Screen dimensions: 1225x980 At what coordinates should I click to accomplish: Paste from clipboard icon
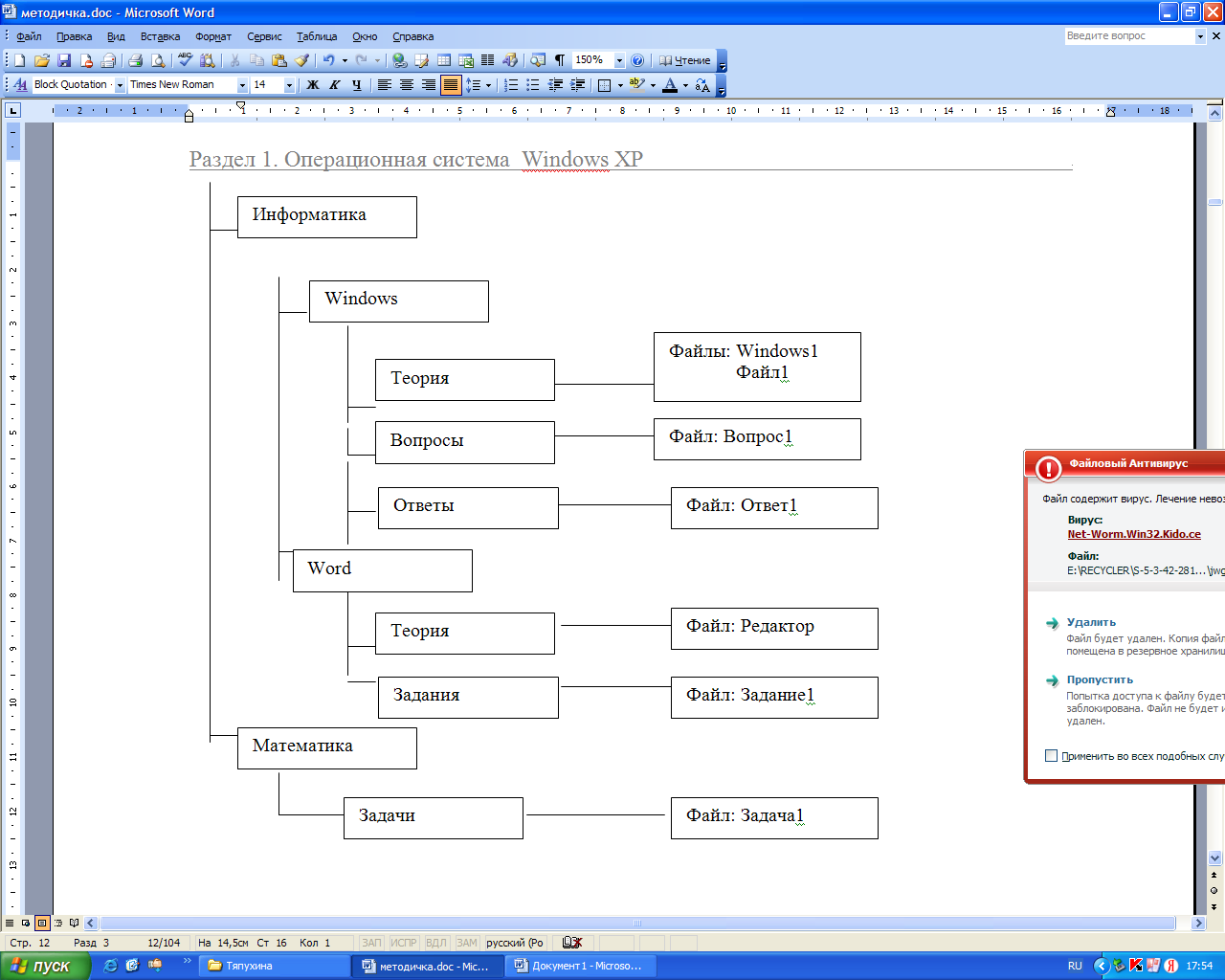point(278,60)
